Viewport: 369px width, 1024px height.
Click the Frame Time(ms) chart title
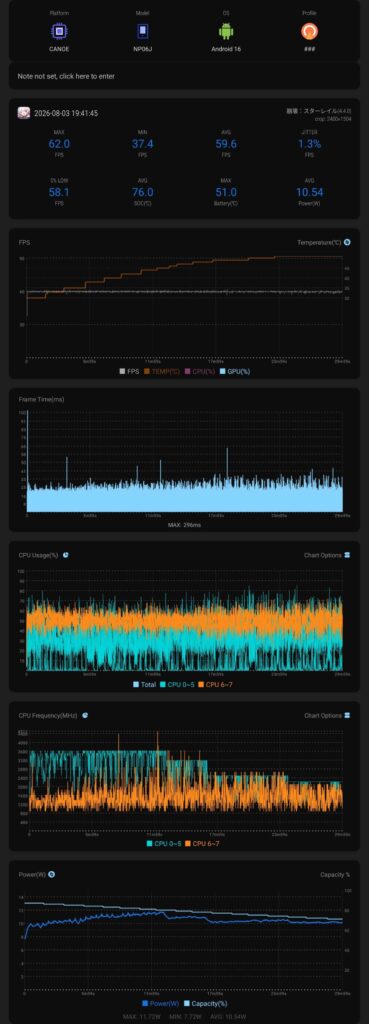click(x=41, y=399)
